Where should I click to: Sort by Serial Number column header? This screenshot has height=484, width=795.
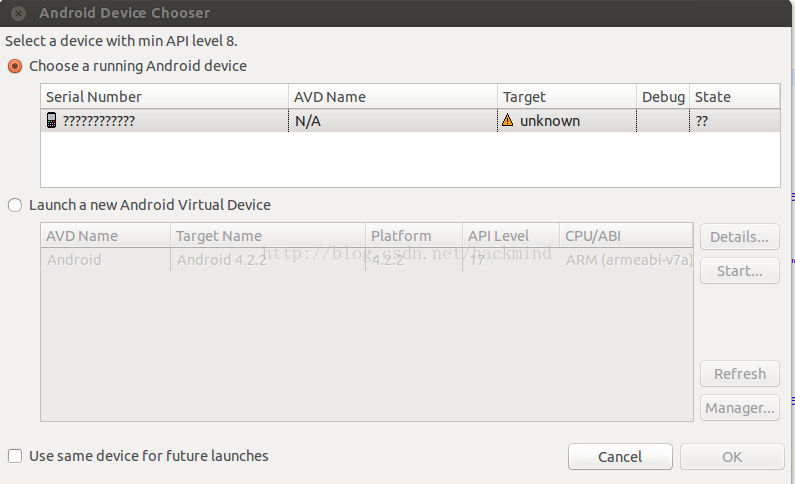pos(164,97)
